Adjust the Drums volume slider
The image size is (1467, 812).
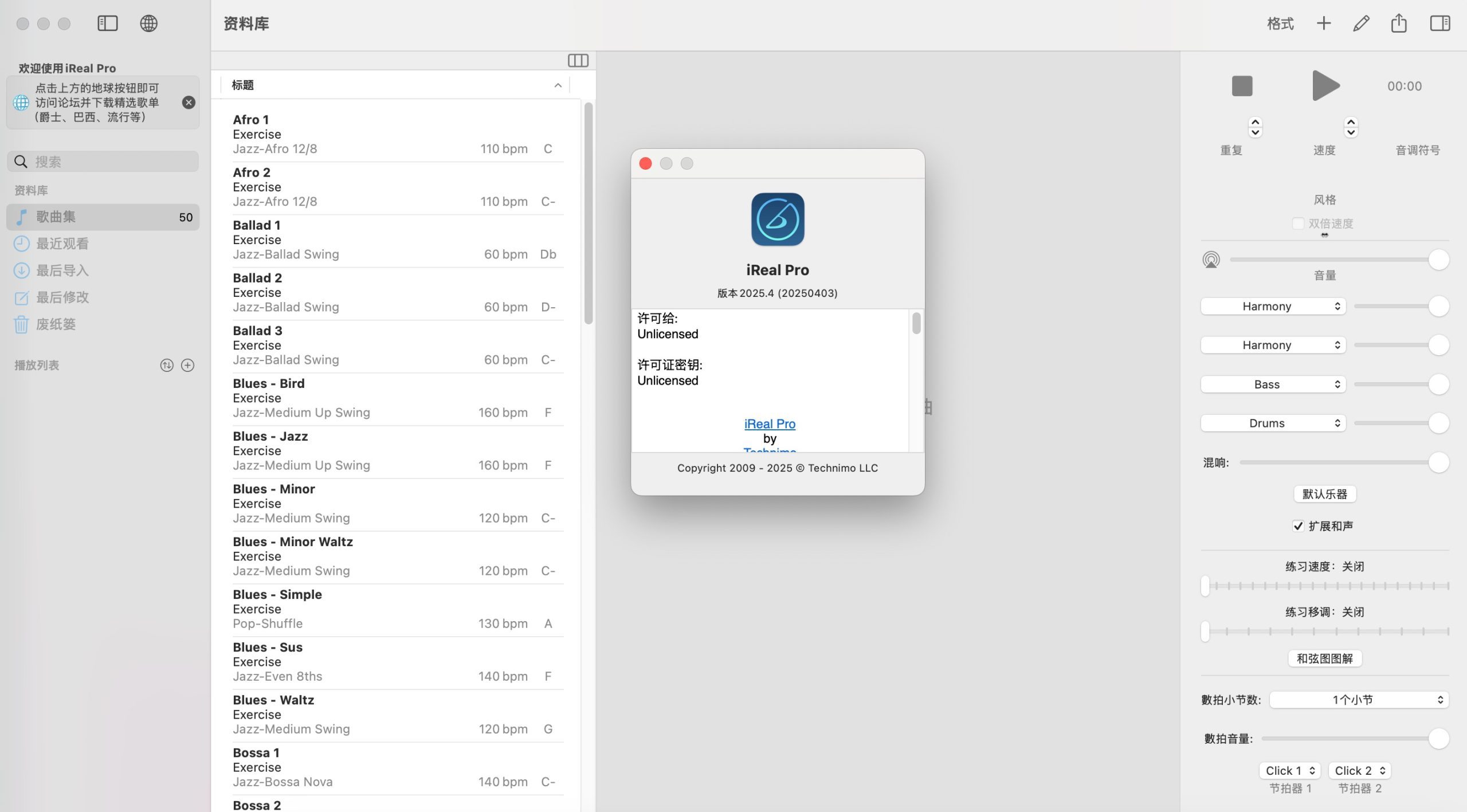(1402, 423)
